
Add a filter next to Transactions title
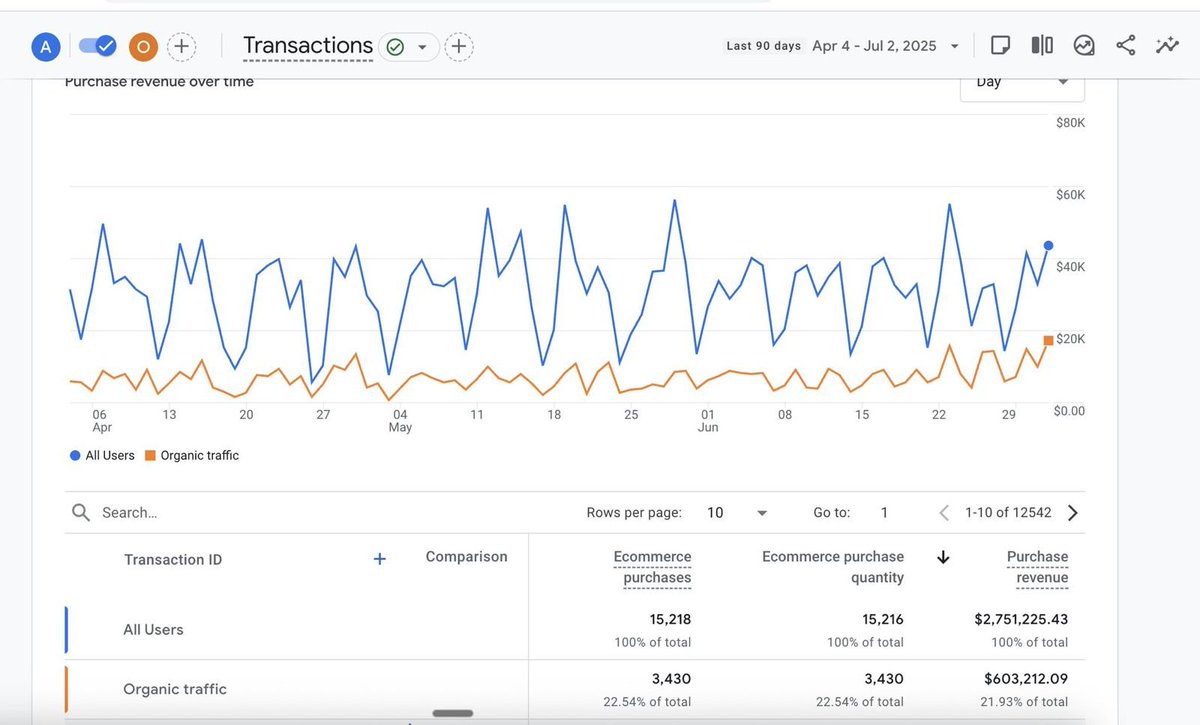[x=458, y=46]
